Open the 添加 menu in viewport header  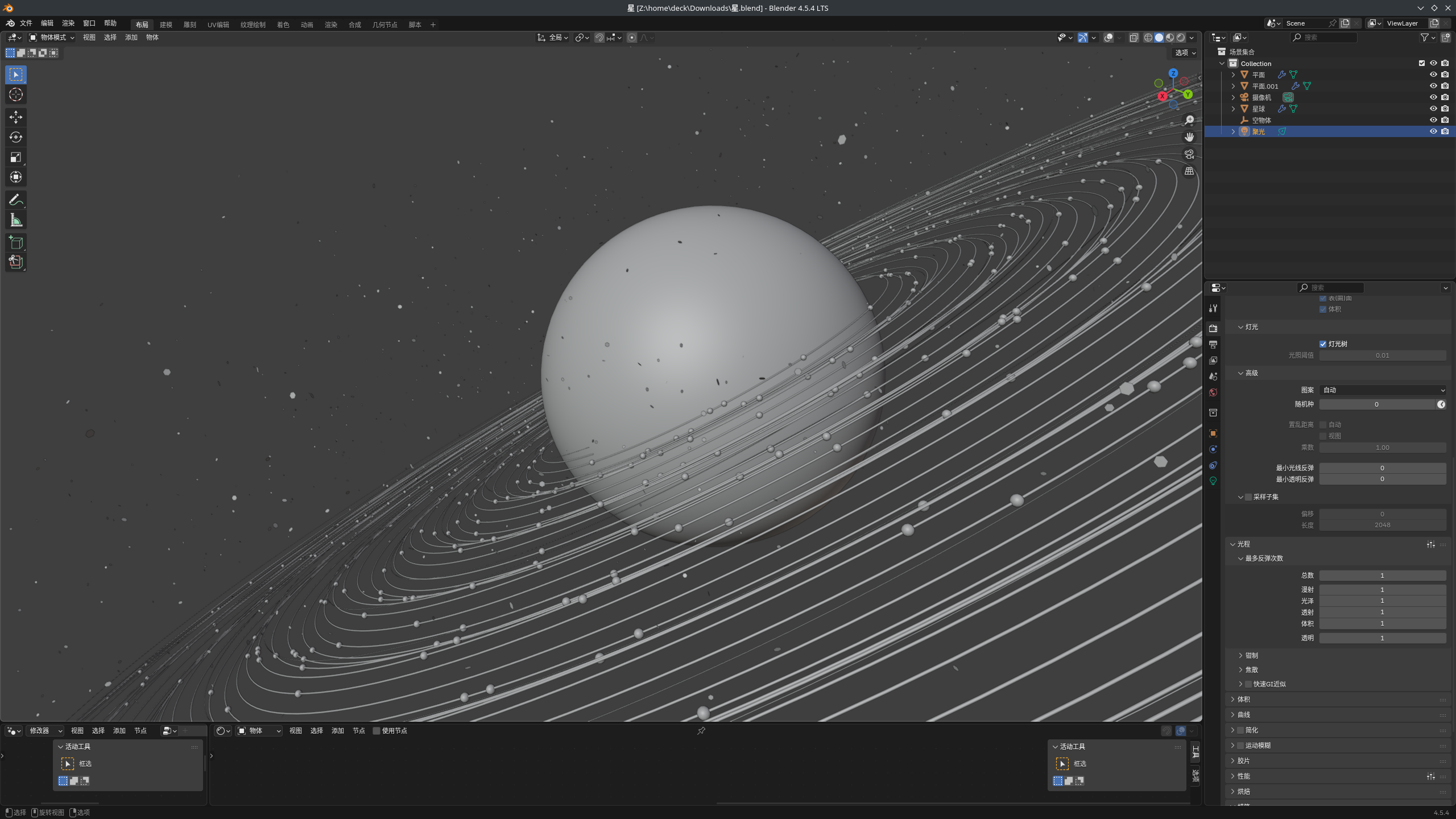(x=131, y=38)
